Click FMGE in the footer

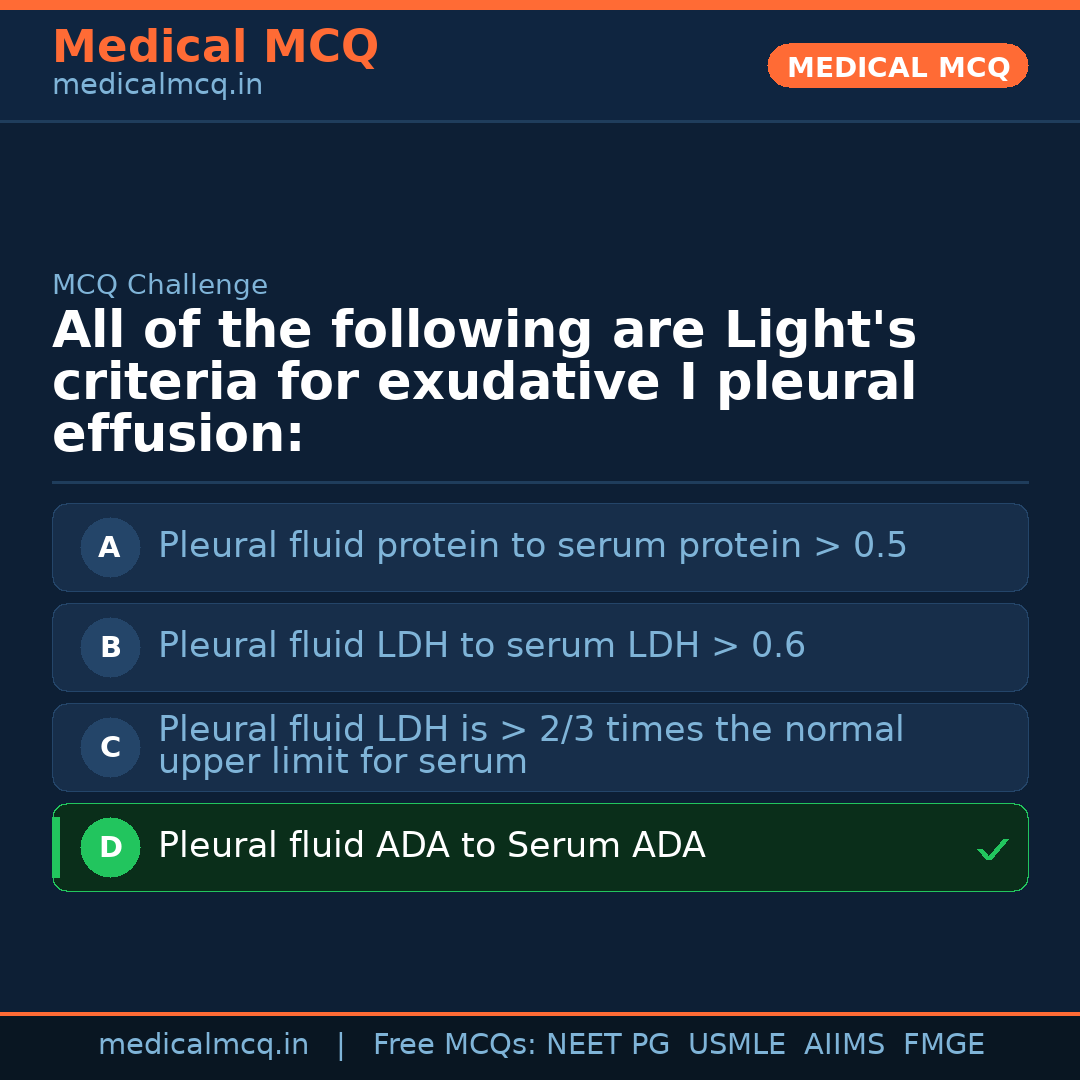[943, 1045]
